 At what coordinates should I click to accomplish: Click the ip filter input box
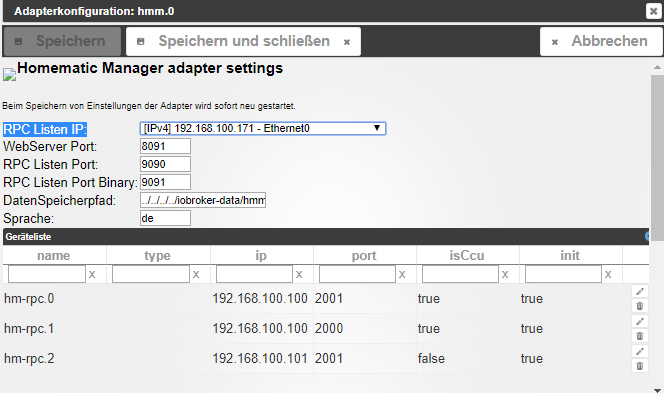coord(254,274)
